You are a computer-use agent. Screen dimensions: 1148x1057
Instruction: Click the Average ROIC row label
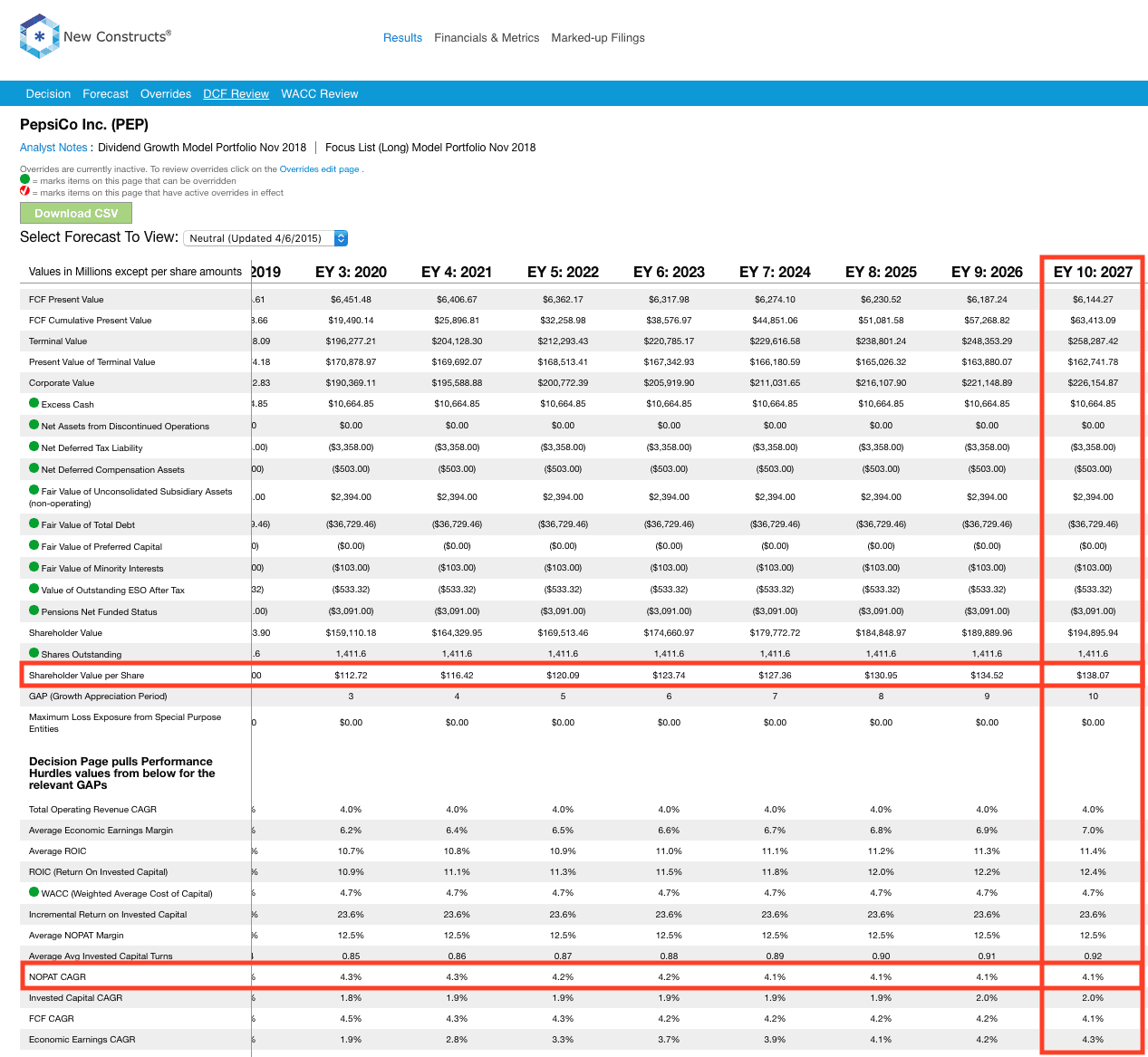58,851
